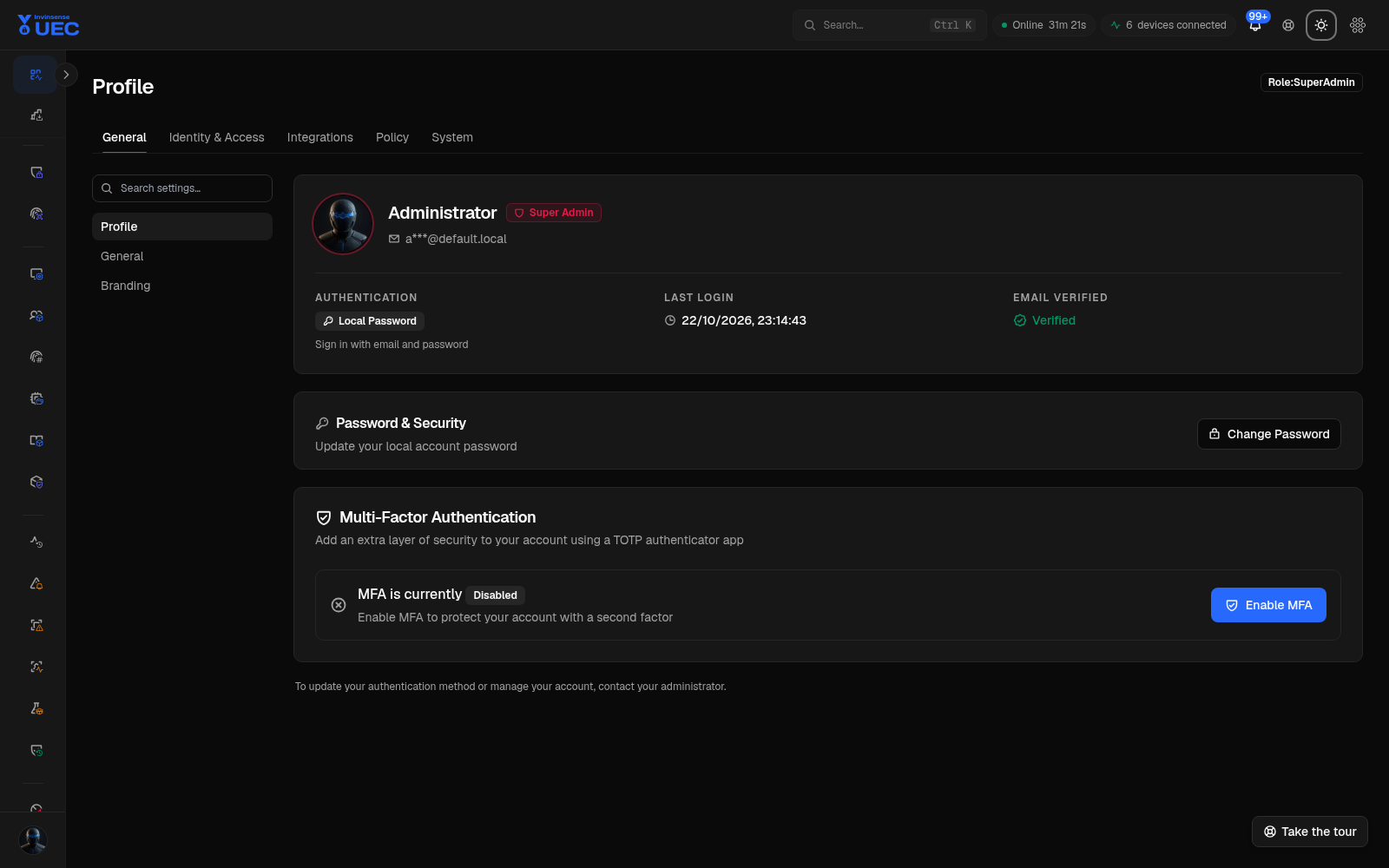This screenshot has height=868, width=1389.
Task: Focus the global Search box in header
Action: [x=890, y=25]
